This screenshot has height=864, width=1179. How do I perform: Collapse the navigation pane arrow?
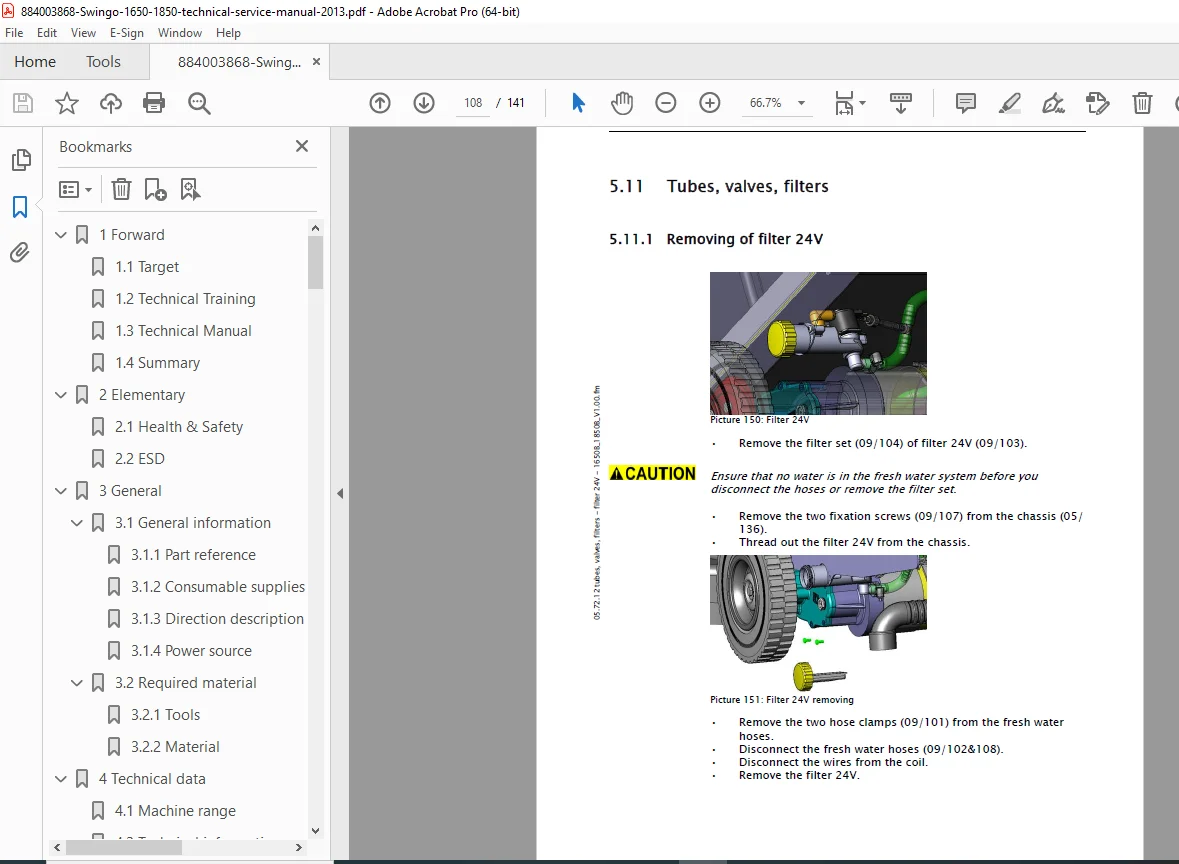[340, 493]
